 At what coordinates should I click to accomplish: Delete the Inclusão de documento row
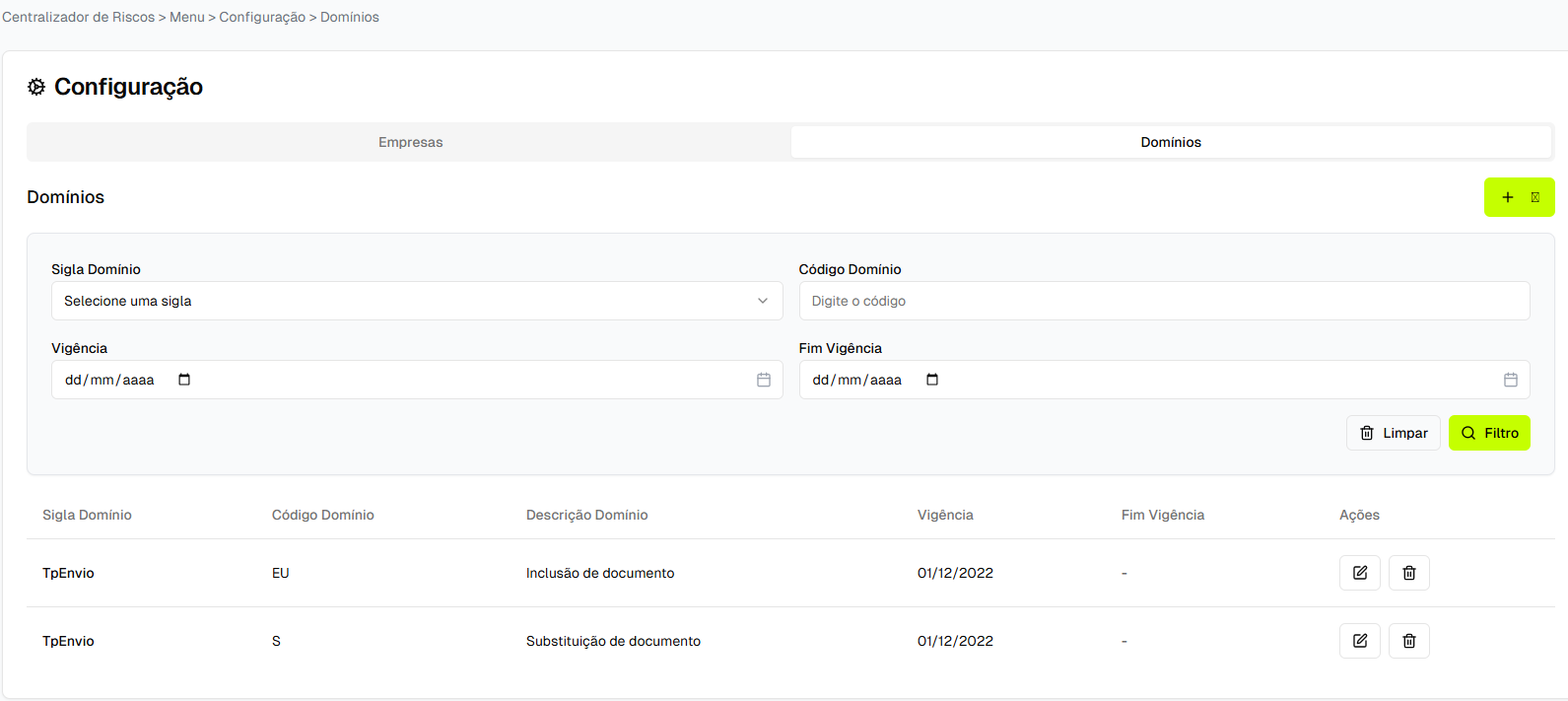[1408, 573]
